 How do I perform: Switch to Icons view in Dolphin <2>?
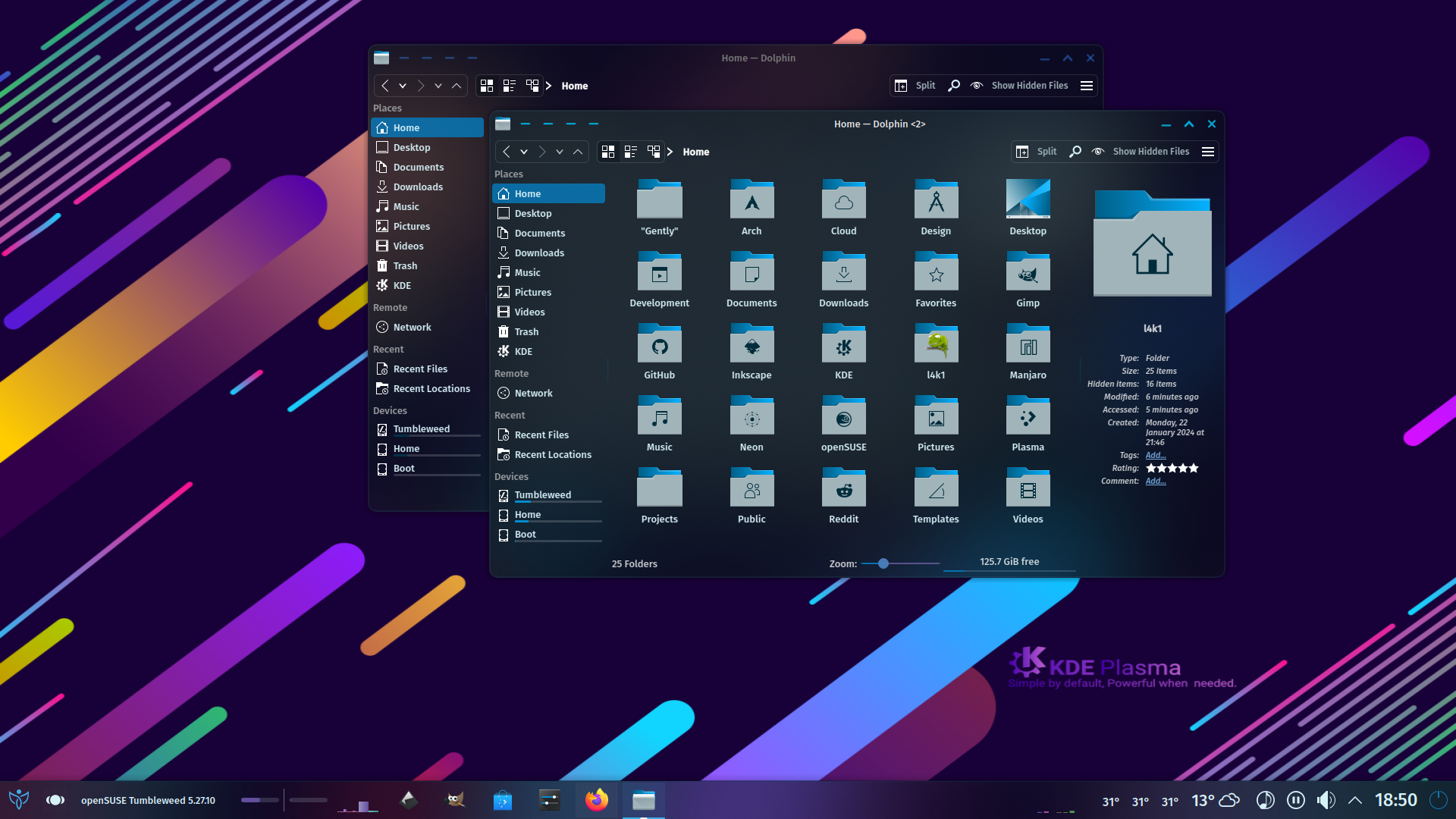(608, 152)
